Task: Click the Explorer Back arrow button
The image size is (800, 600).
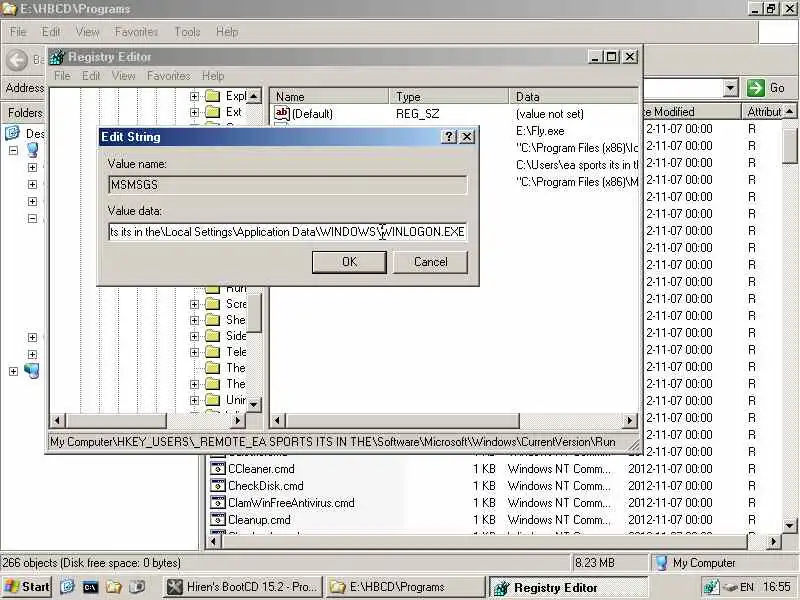Action: pyautogui.click(x=17, y=60)
